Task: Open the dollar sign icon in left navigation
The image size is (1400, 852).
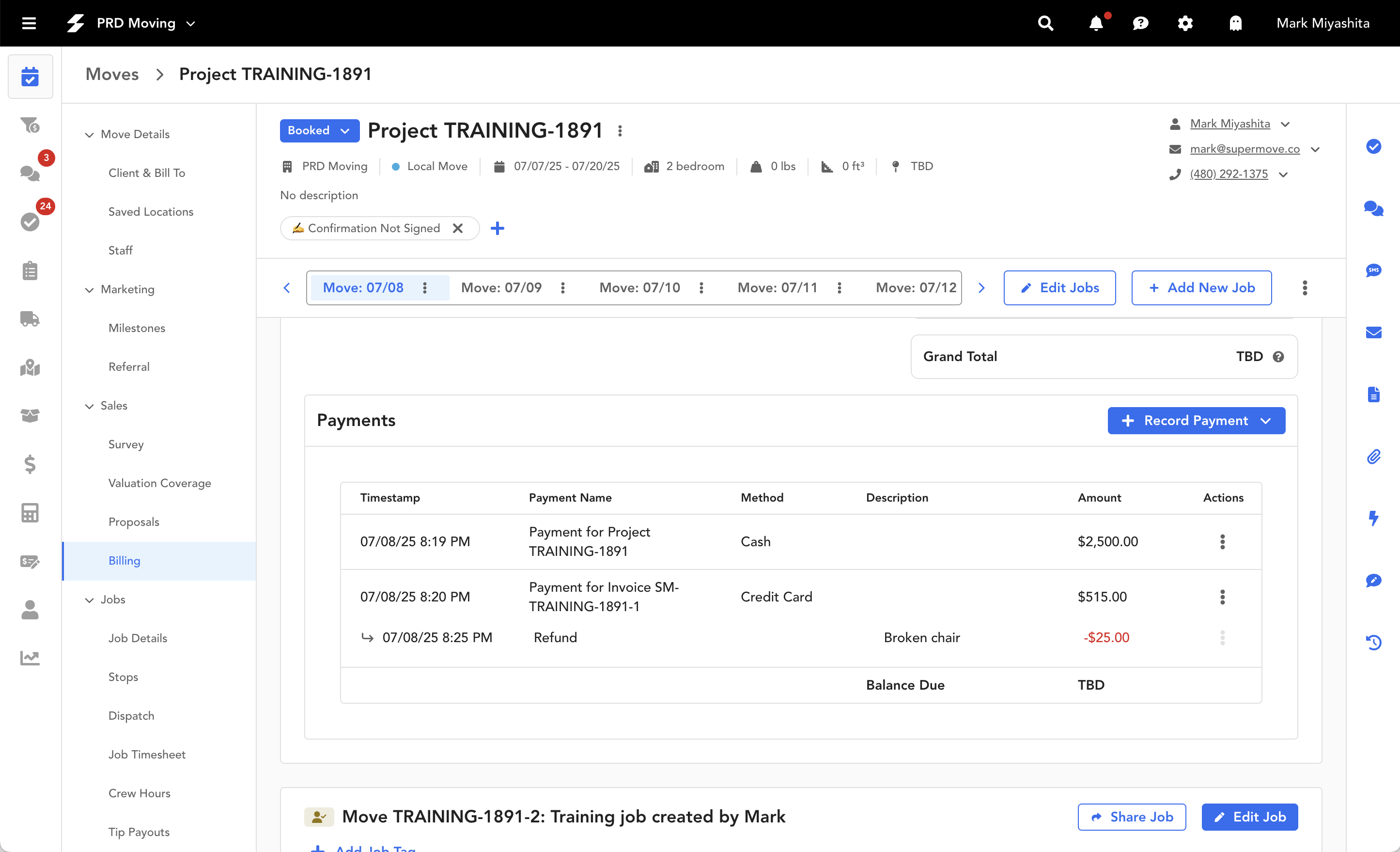Action: click(x=30, y=464)
